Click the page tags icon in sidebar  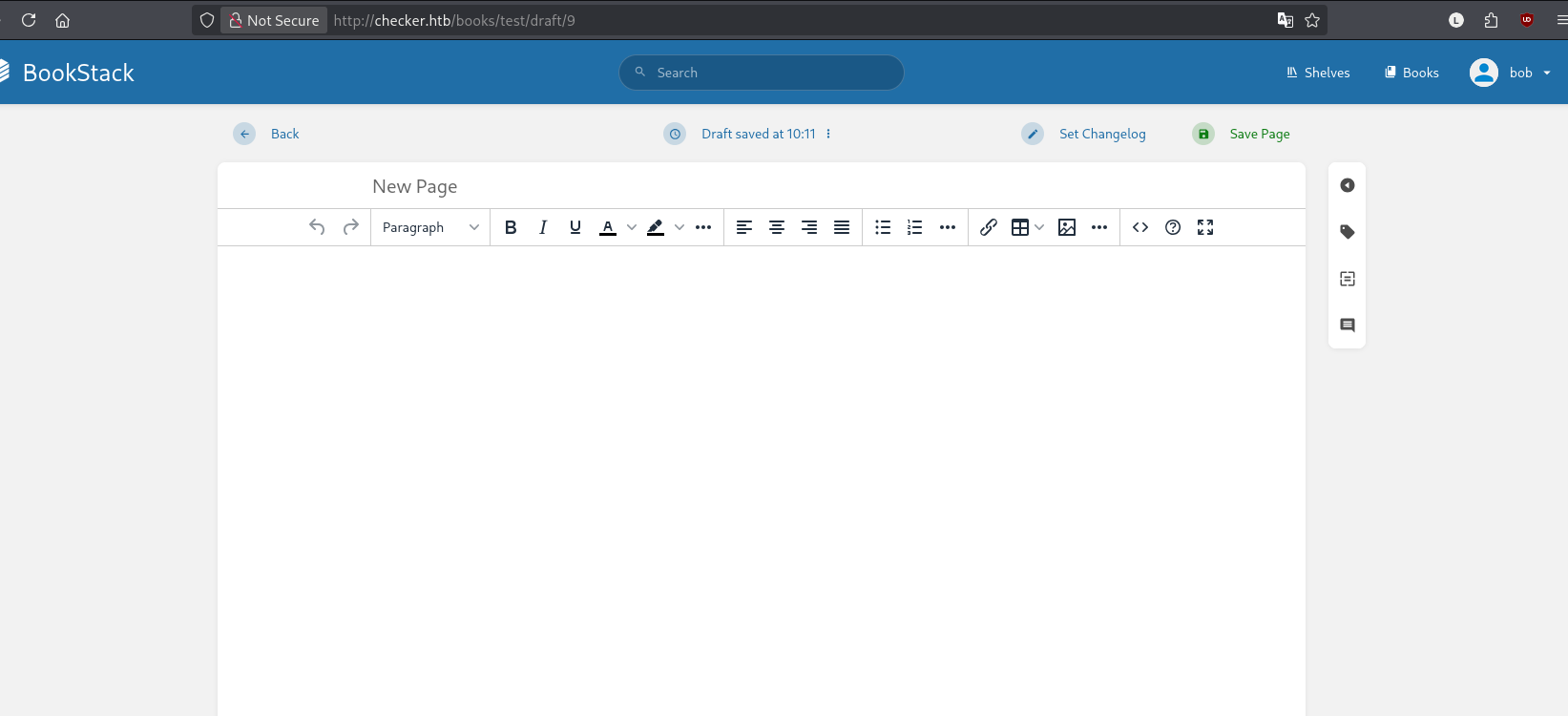1348,232
